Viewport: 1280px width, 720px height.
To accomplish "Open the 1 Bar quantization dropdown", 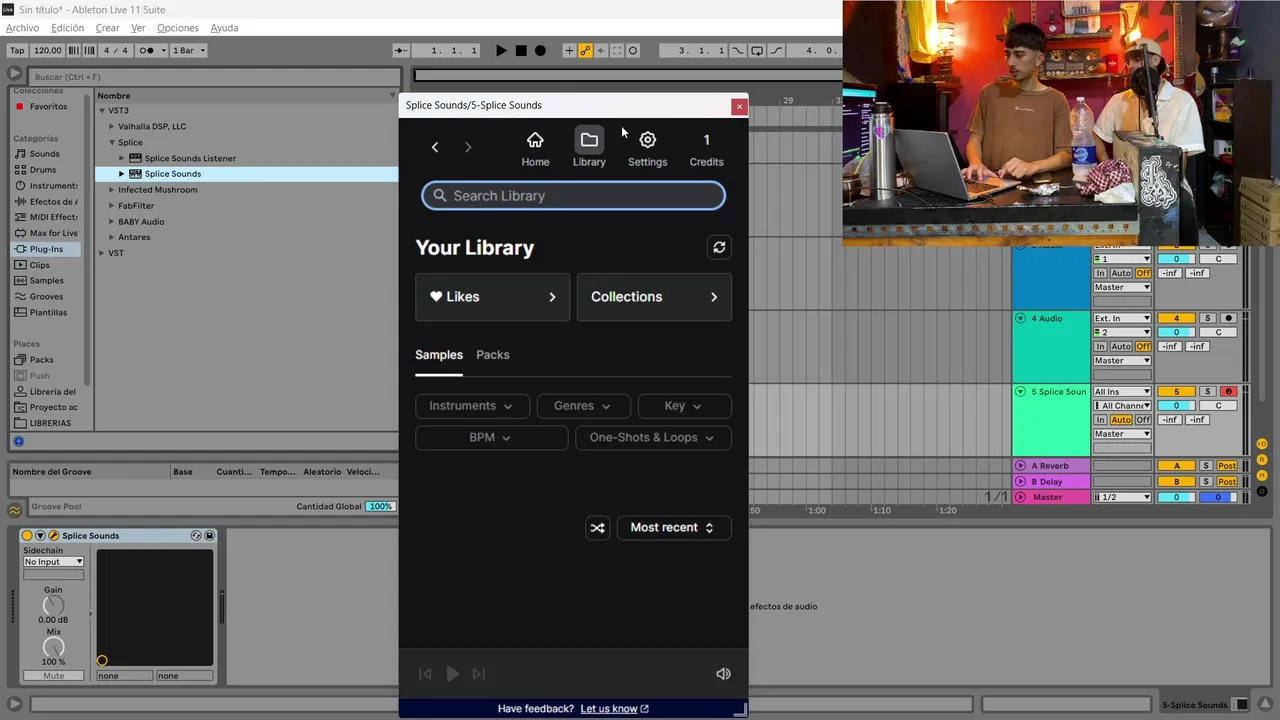I will (x=189, y=51).
